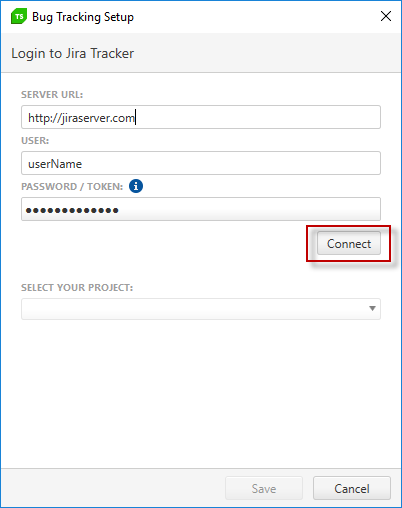402x508 pixels.
Task: Click the Bug Tracking Setup title text
Action: click(x=83, y=17)
